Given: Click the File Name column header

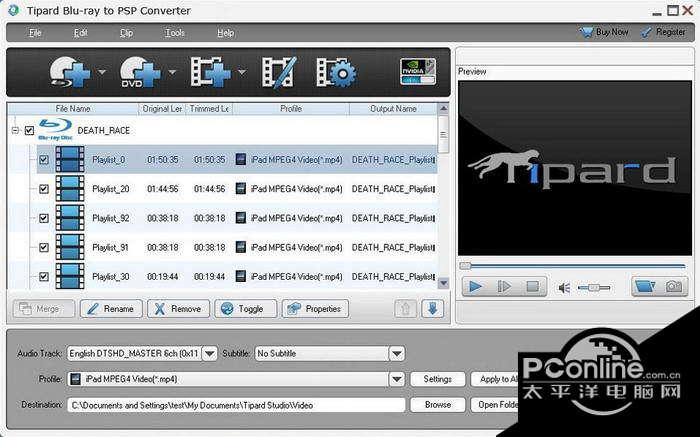Looking at the screenshot, I should pos(73,108).
